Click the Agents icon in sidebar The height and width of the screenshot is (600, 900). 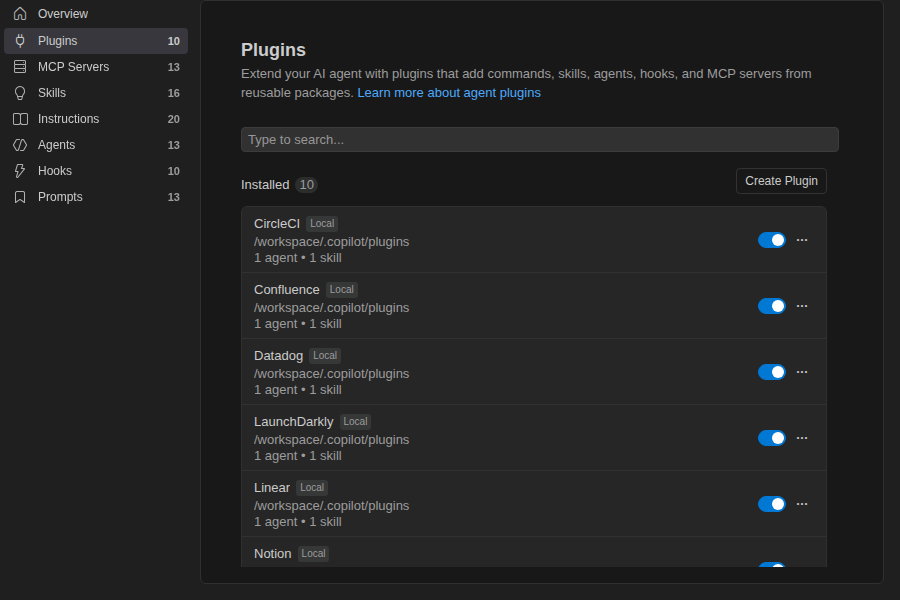pyautogui.click(x=20, y=145)
